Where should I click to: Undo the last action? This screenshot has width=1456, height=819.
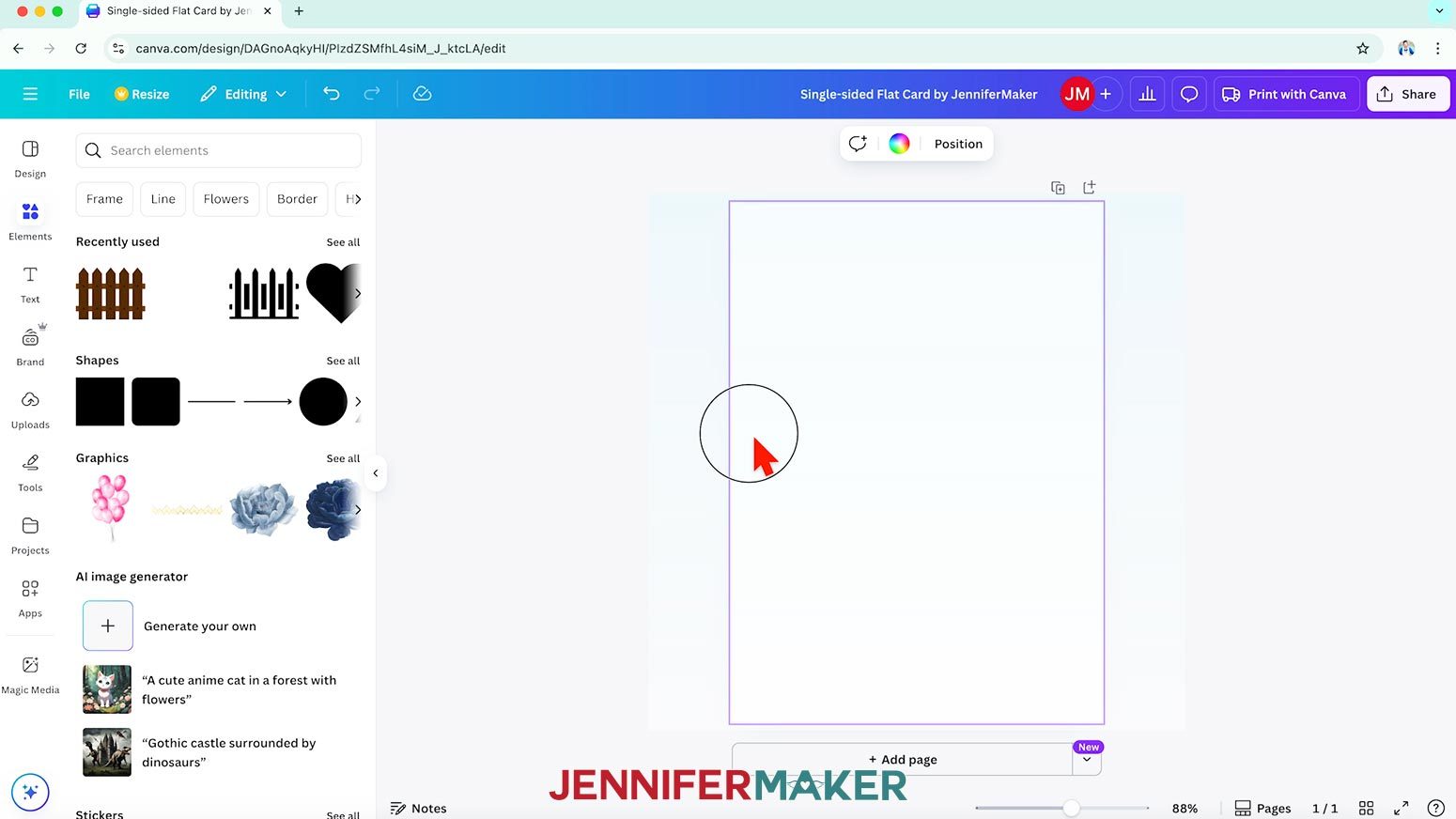[x=332, y=93]
